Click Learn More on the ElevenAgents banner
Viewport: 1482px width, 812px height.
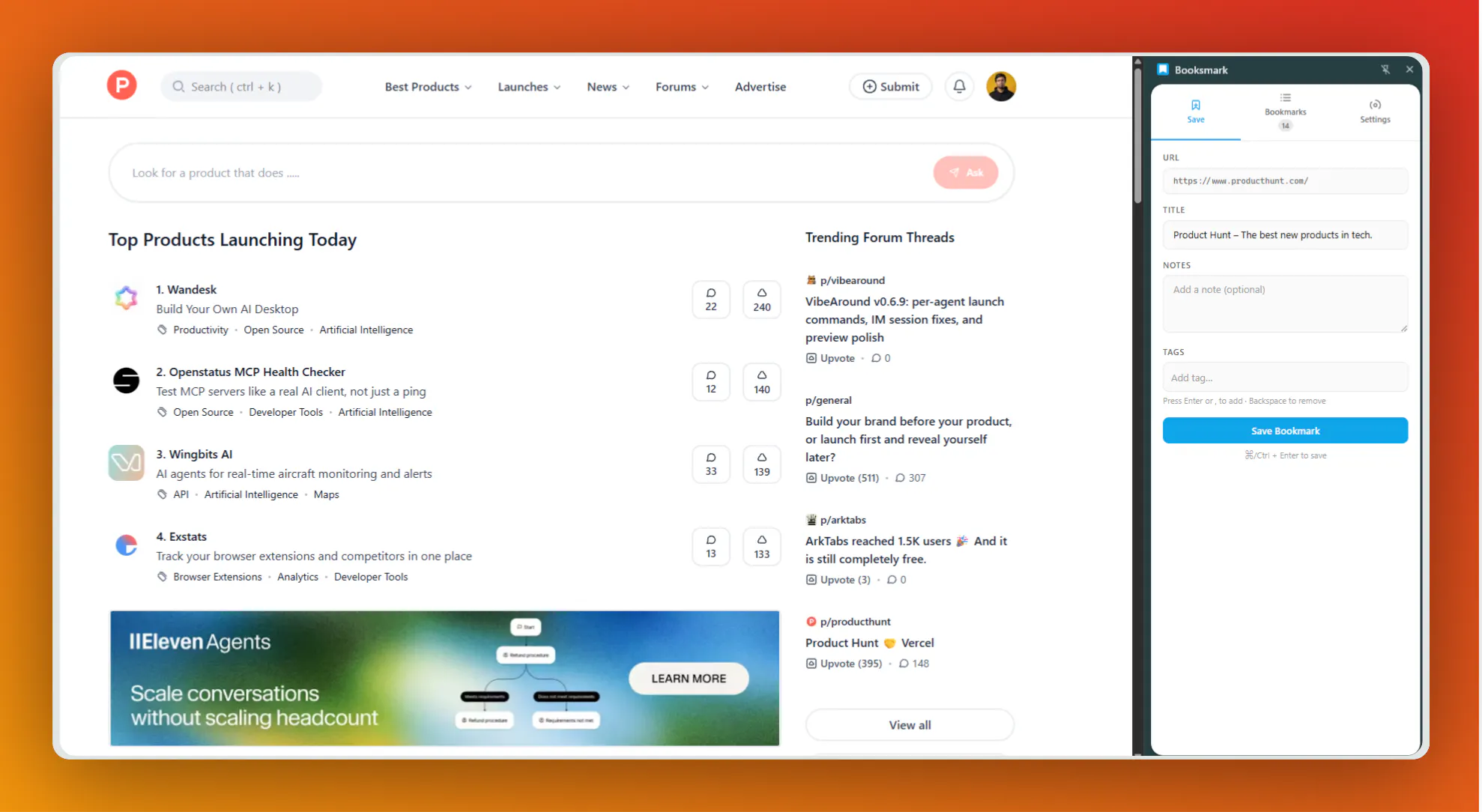tap(689, 679)
